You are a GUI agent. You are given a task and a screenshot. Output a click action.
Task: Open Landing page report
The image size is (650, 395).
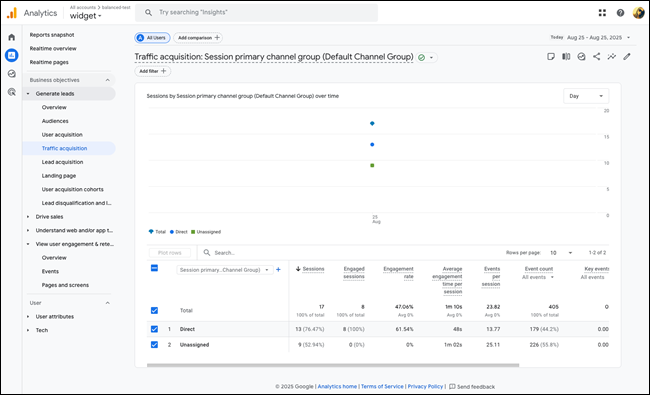[59, 176]
